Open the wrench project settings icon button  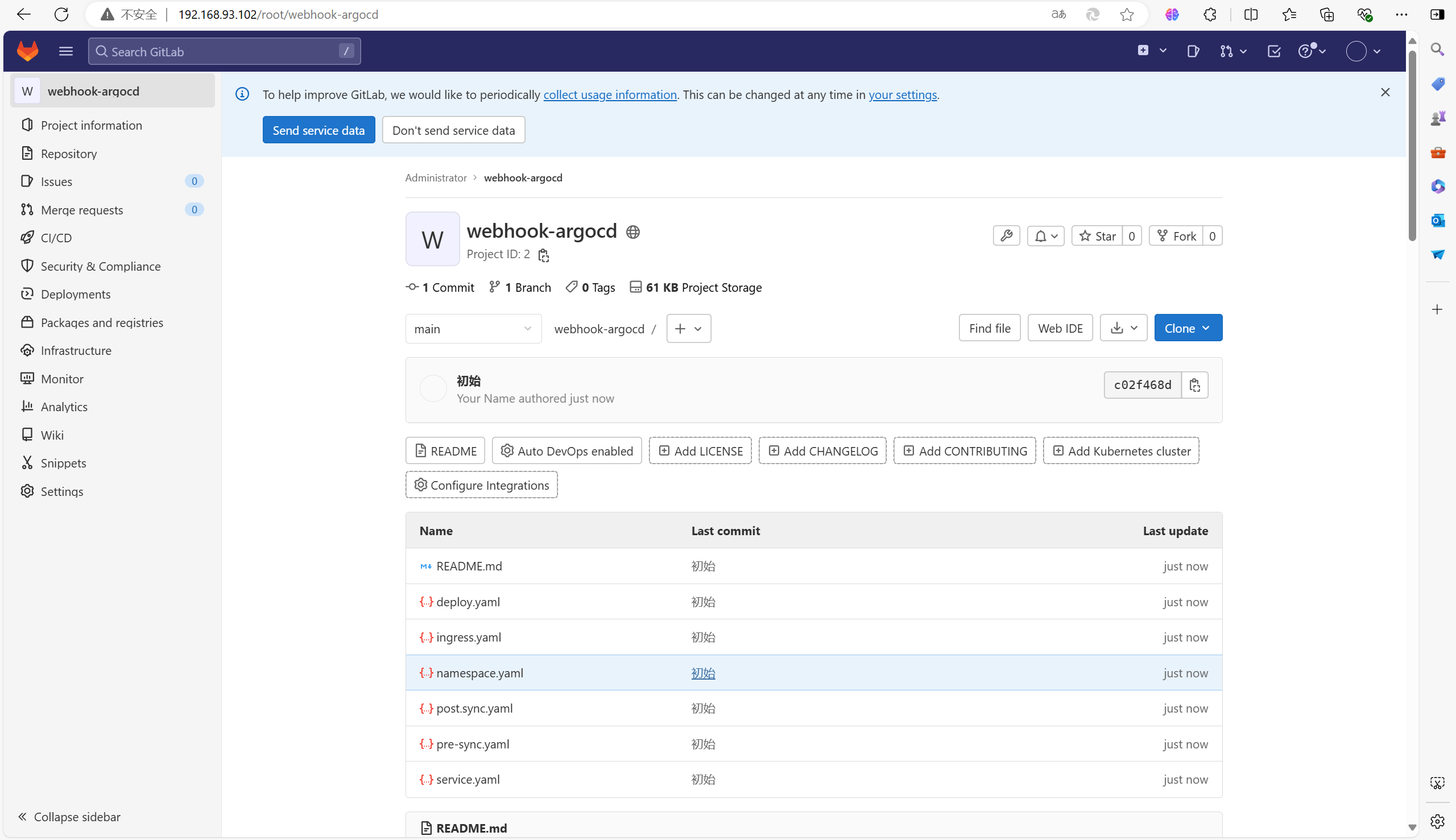tap(1006, 235)
